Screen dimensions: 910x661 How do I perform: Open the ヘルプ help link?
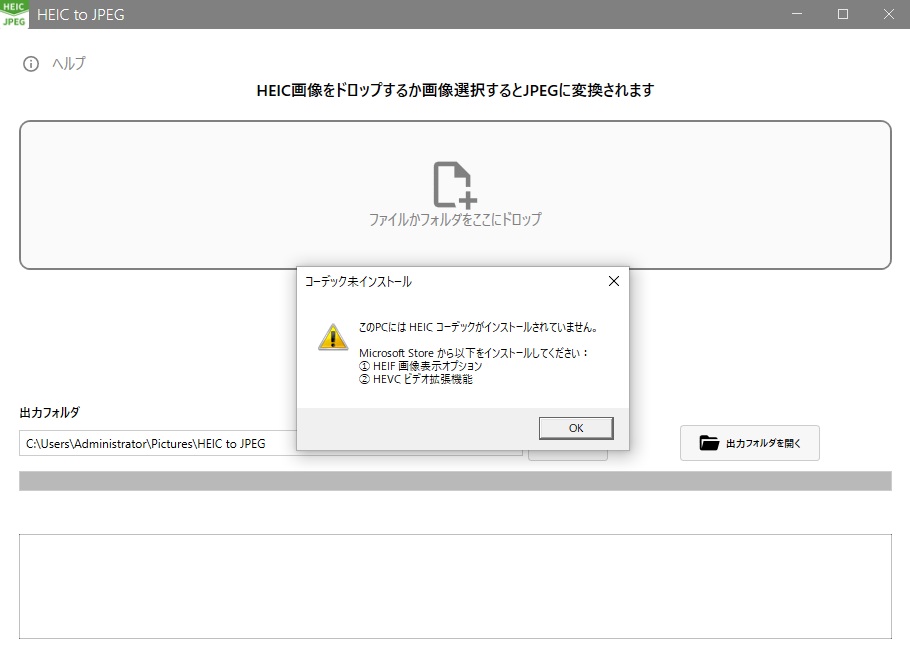tap(69, 63)
